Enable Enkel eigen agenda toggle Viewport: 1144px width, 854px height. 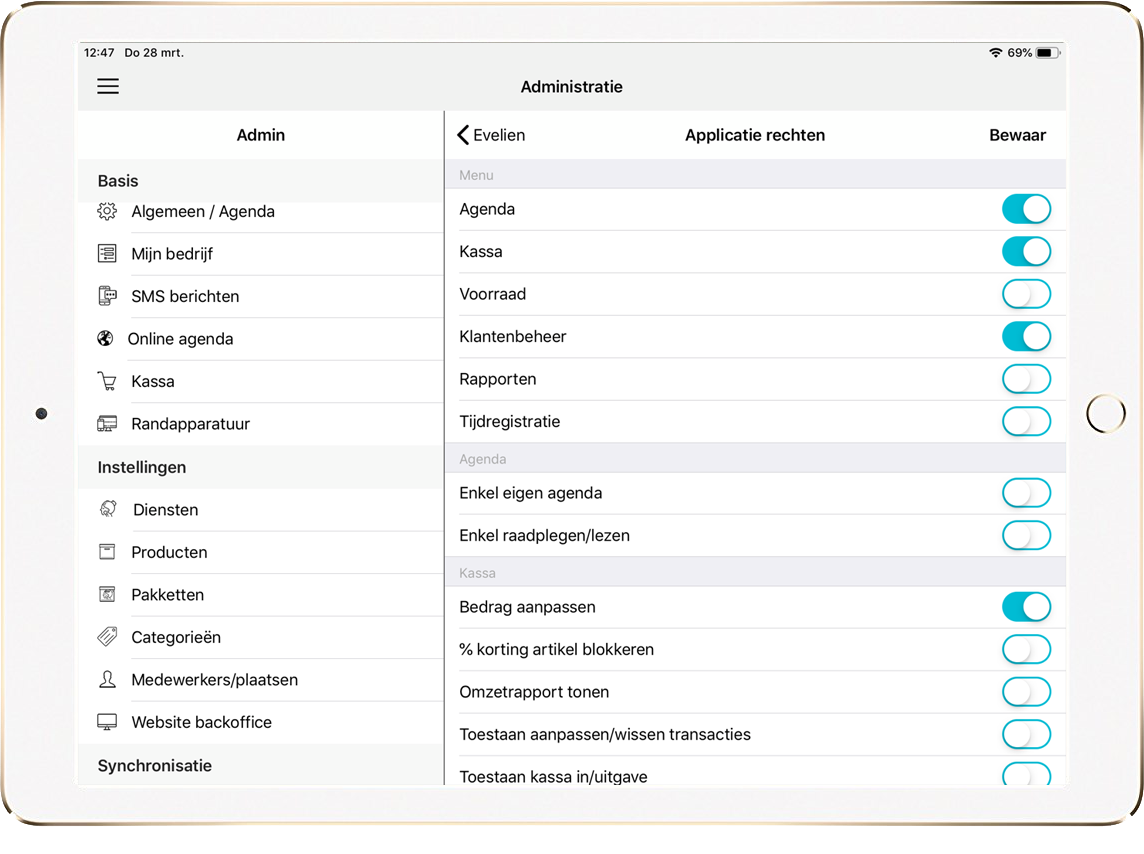pyautogui.click(x=1026, y=493)
